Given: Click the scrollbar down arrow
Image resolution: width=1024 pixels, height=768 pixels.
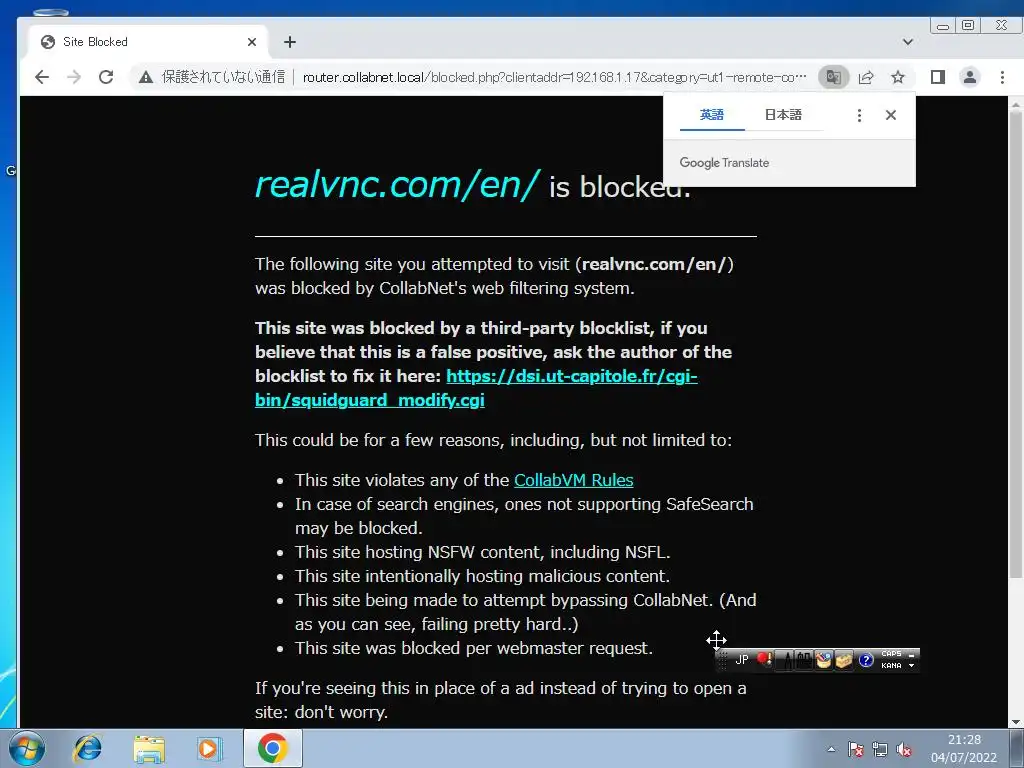Looking at the screenshot, I should point(1016,722).
